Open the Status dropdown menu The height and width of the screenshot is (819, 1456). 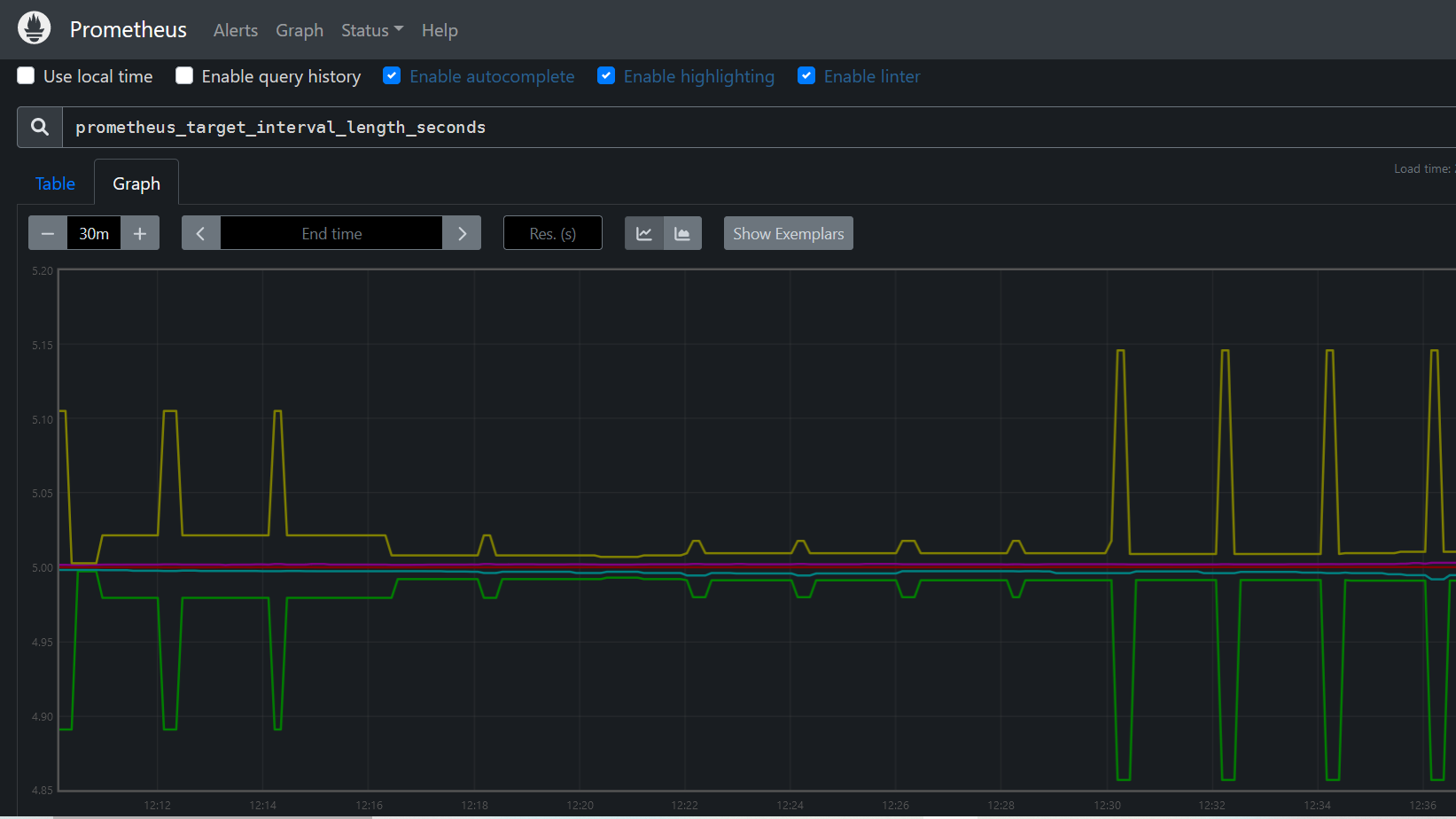(372, 30)
